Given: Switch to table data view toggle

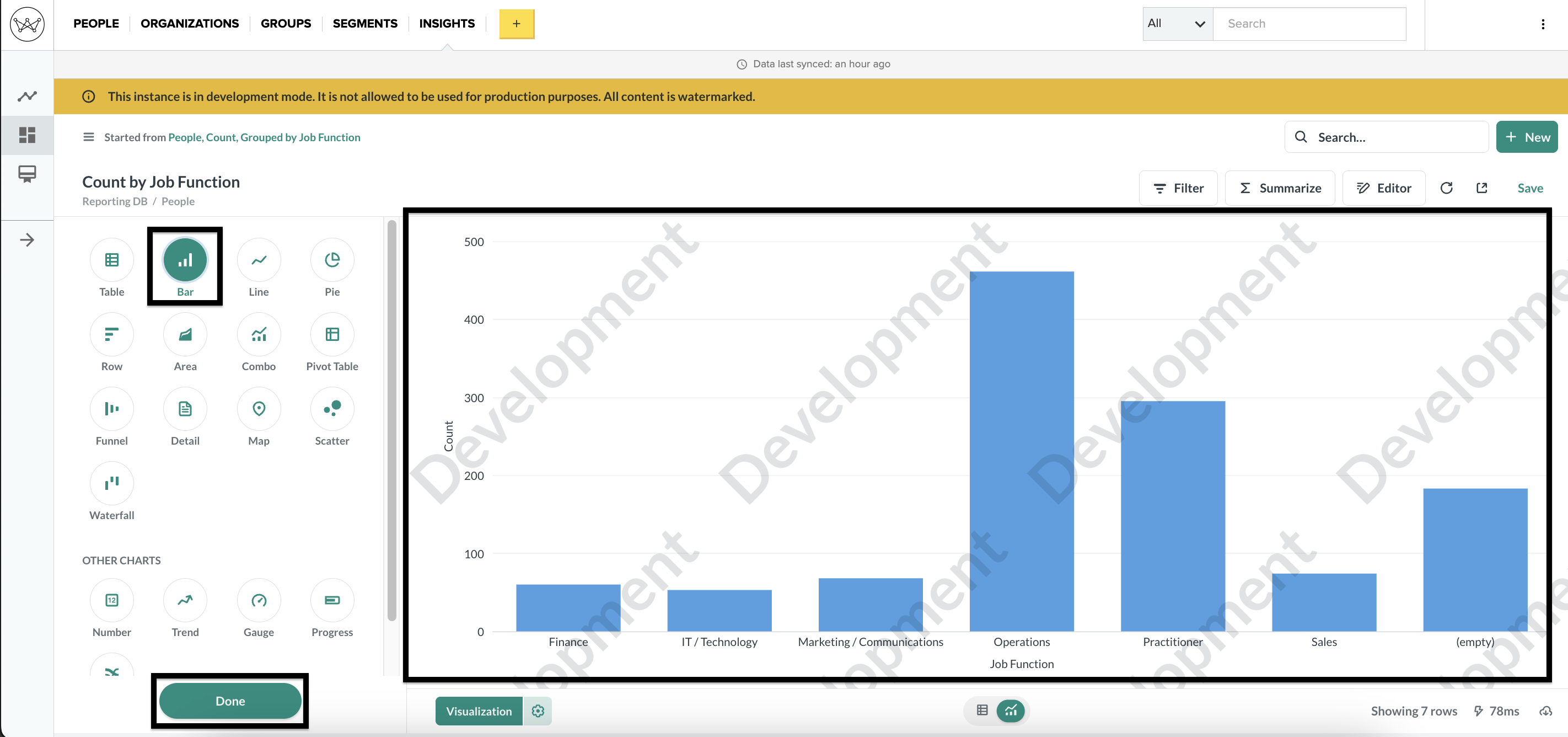Looking at the screenshot, I should click(982, 710).
